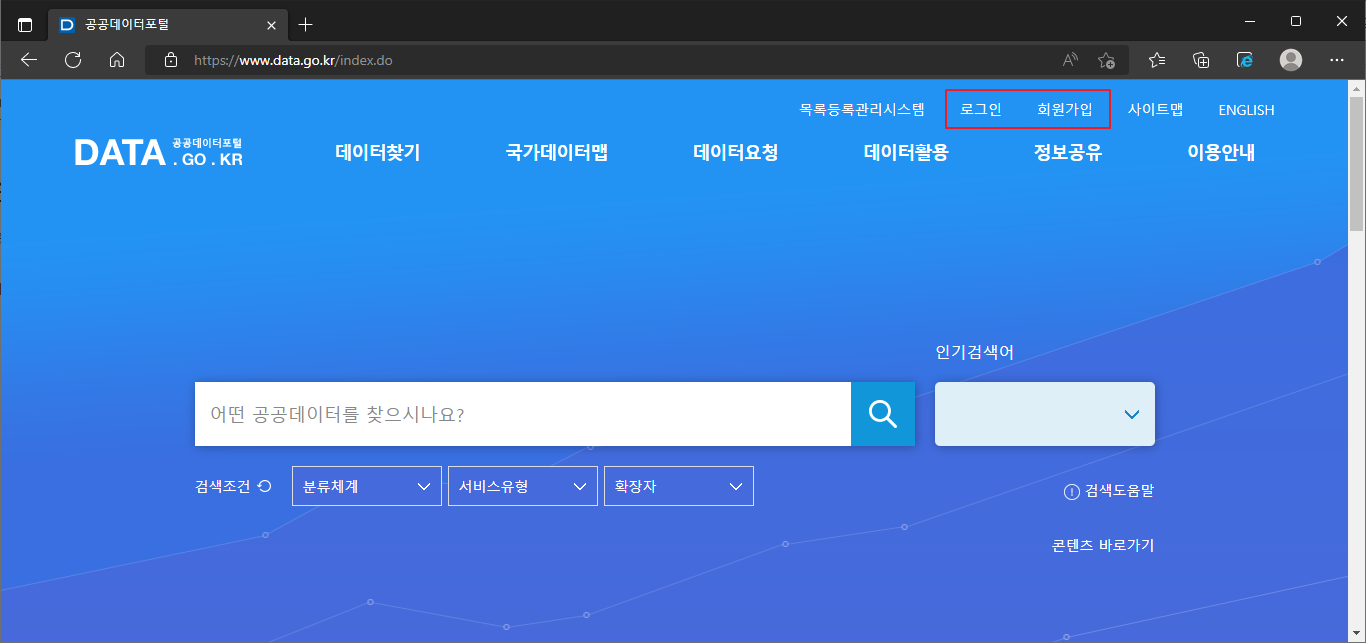Open Collections icon in toolbar

[x=1202, y=60]
